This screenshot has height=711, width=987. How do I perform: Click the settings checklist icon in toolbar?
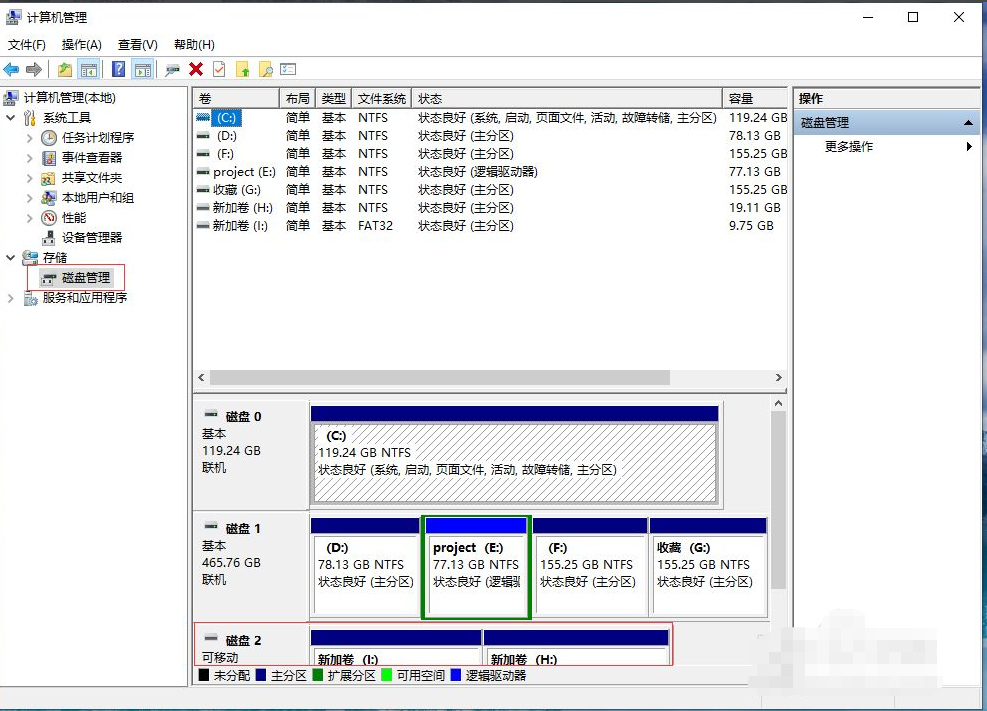pos(288,69)
